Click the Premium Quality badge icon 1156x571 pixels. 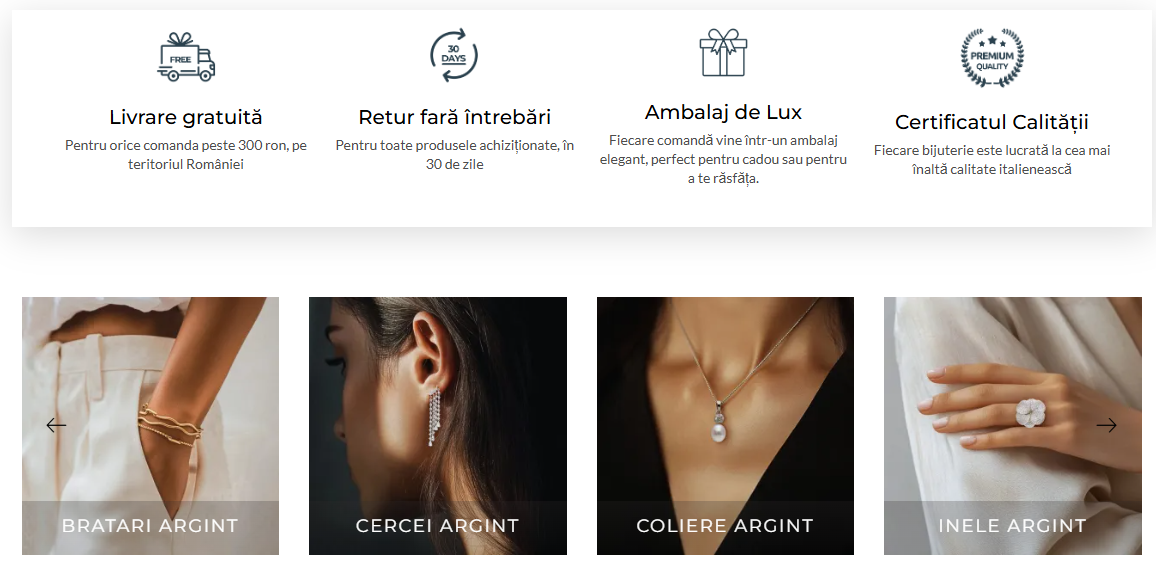992,57
